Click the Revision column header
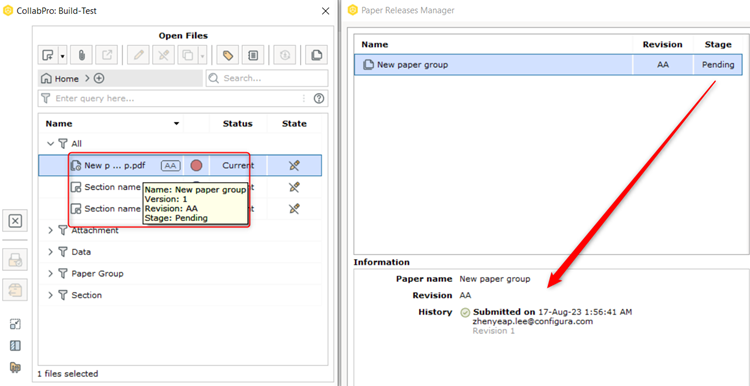The width and height of the screenshot is (750, 386). 662,44
